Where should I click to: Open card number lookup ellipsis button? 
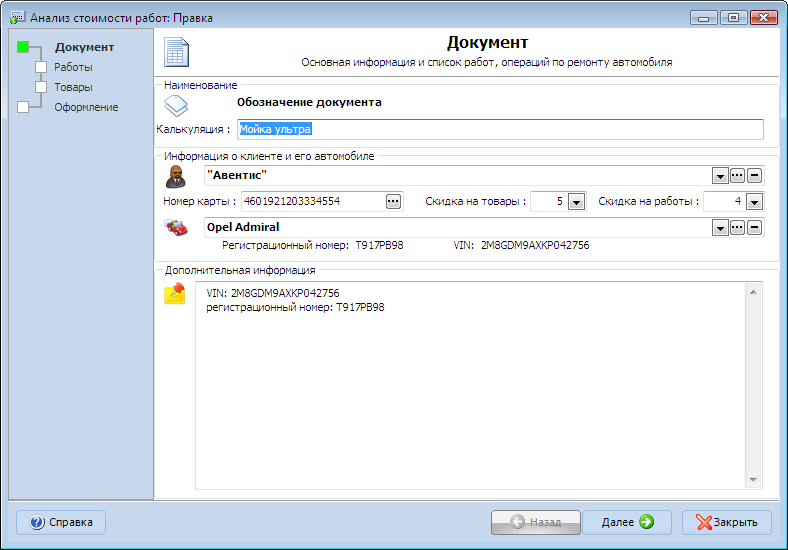coord(393,202)
